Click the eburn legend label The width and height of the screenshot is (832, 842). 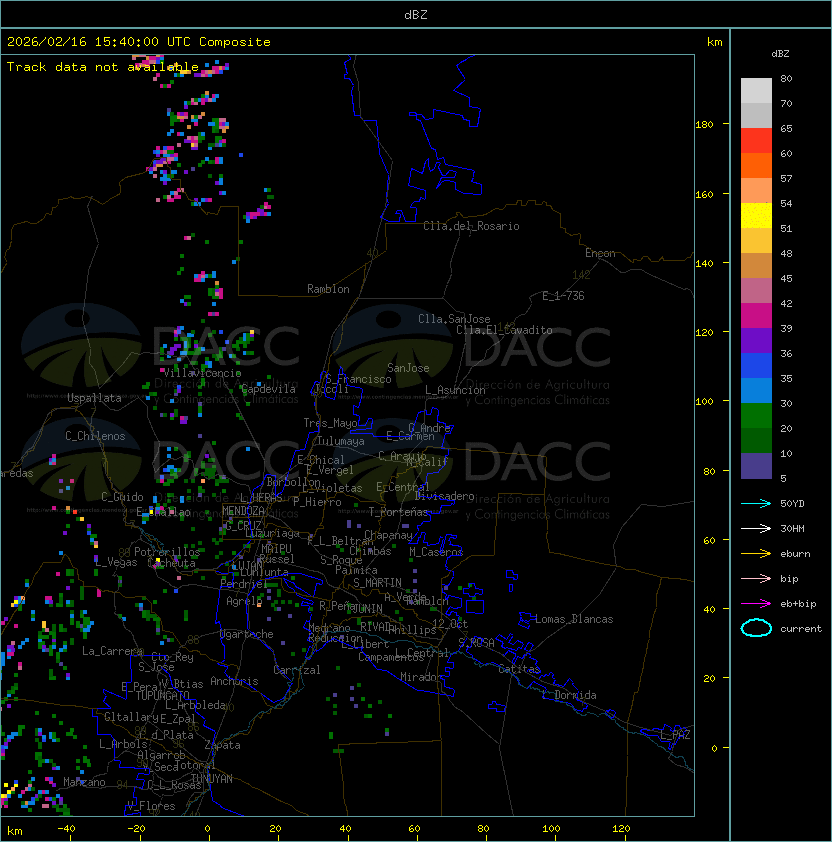click(x=795, y=554)
